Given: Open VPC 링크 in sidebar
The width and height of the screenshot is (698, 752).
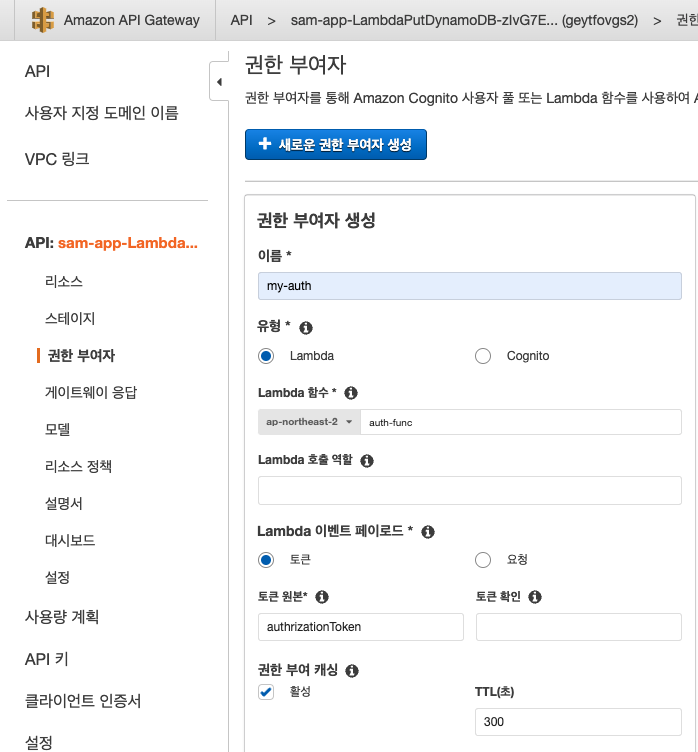Looking at the screenshot, I should pyautogui.click(x=57, y=159).
